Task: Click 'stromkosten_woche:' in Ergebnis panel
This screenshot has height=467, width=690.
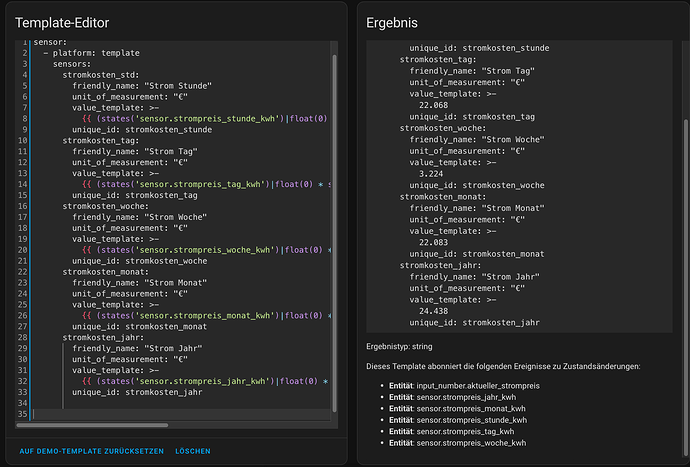Action: pyautogui.click(x=443, y=128)
